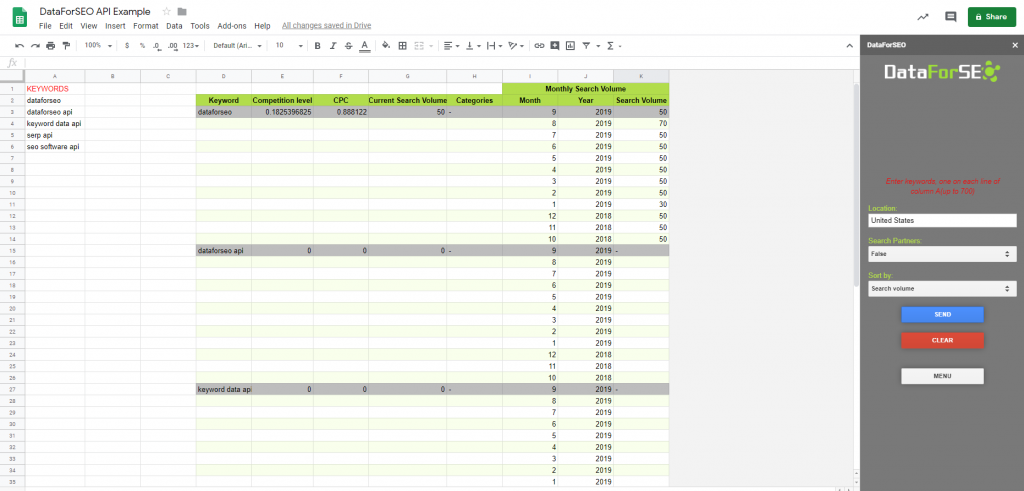Image resolution: width=1024 pixels, height=491 pixels.
Task: Open the activity dashboard trend icon
Action: tap(923, 17)
